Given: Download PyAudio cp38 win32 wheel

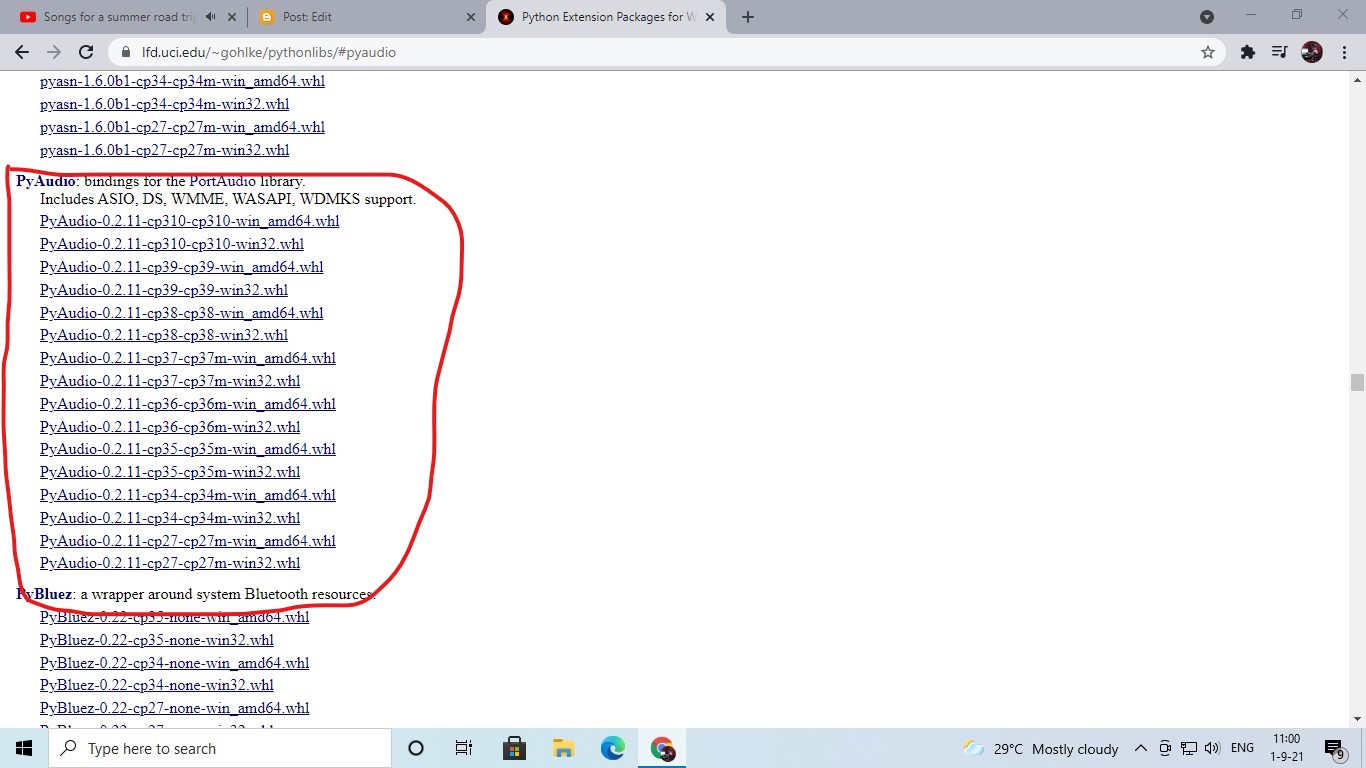Looking at the screenshot, I should 164,335.
